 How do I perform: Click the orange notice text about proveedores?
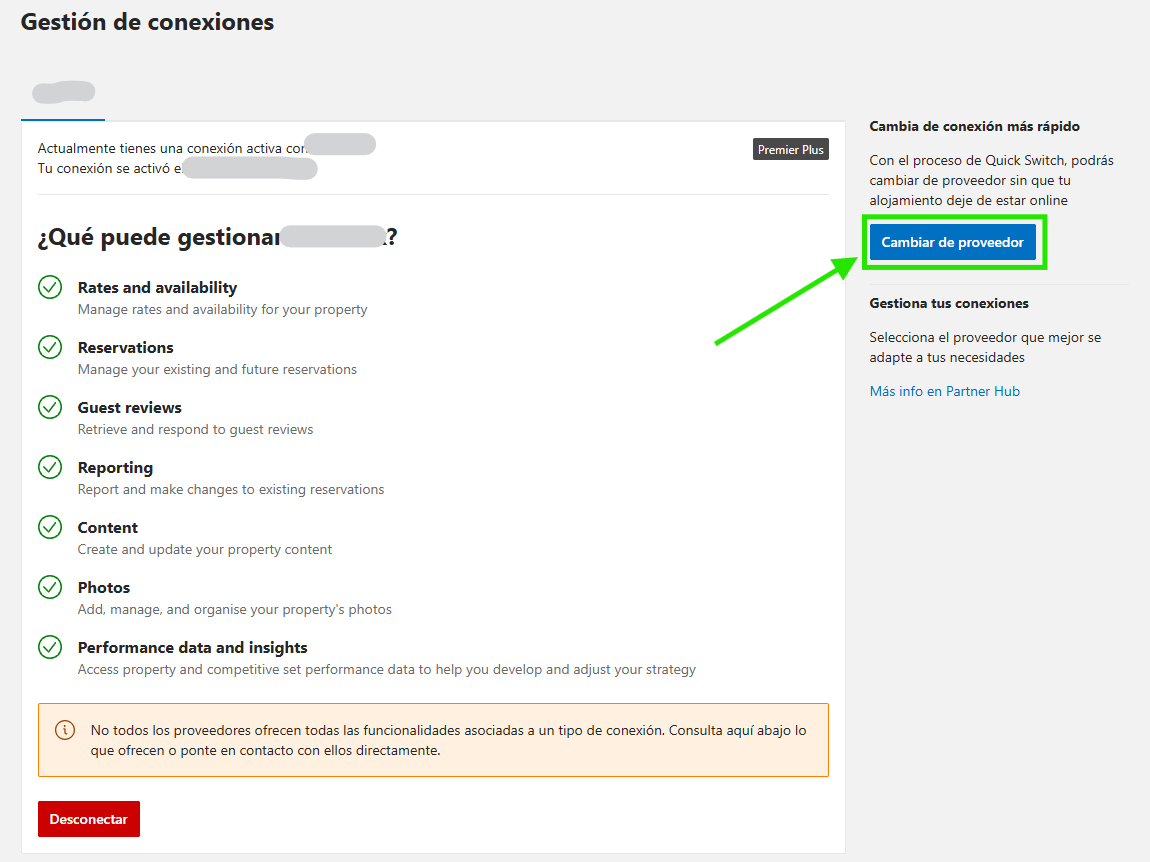point(448,740)
